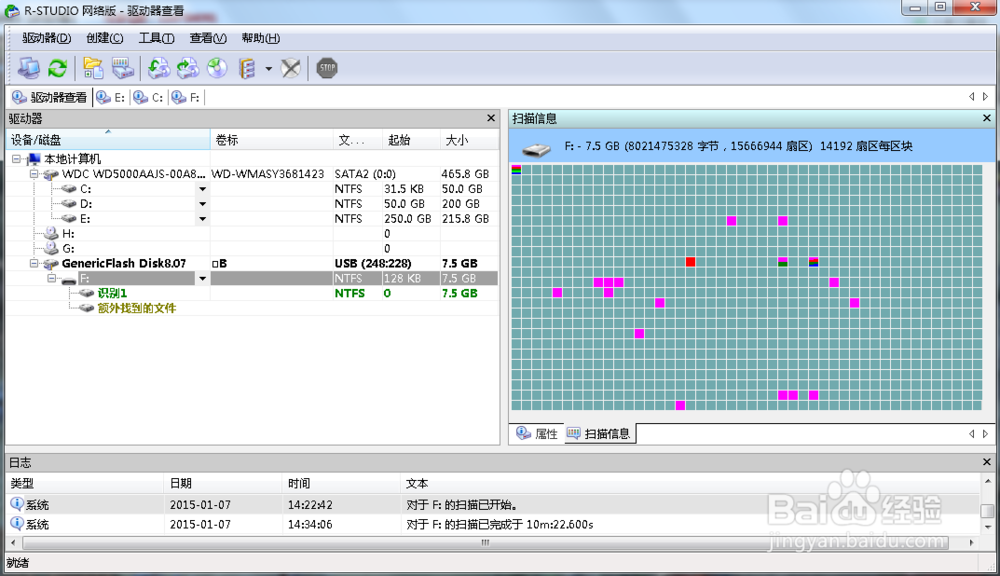Click the Connect to Remote Computer icon

coord(29,67)
